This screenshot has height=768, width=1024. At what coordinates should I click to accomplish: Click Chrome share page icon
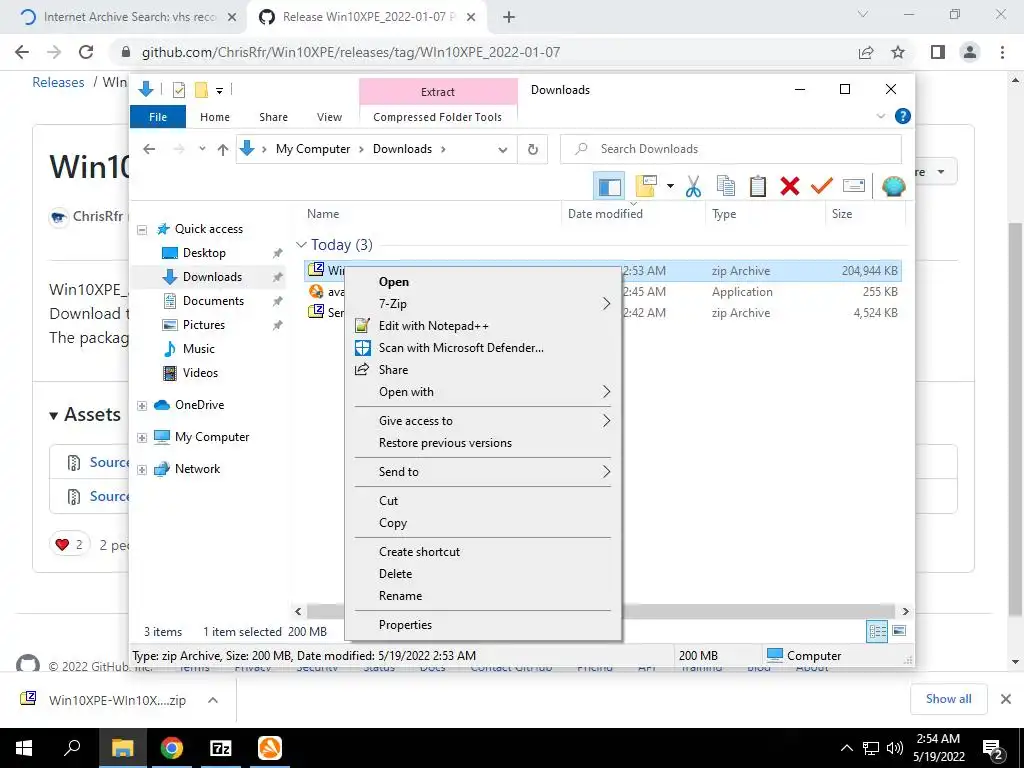[866, 52]
